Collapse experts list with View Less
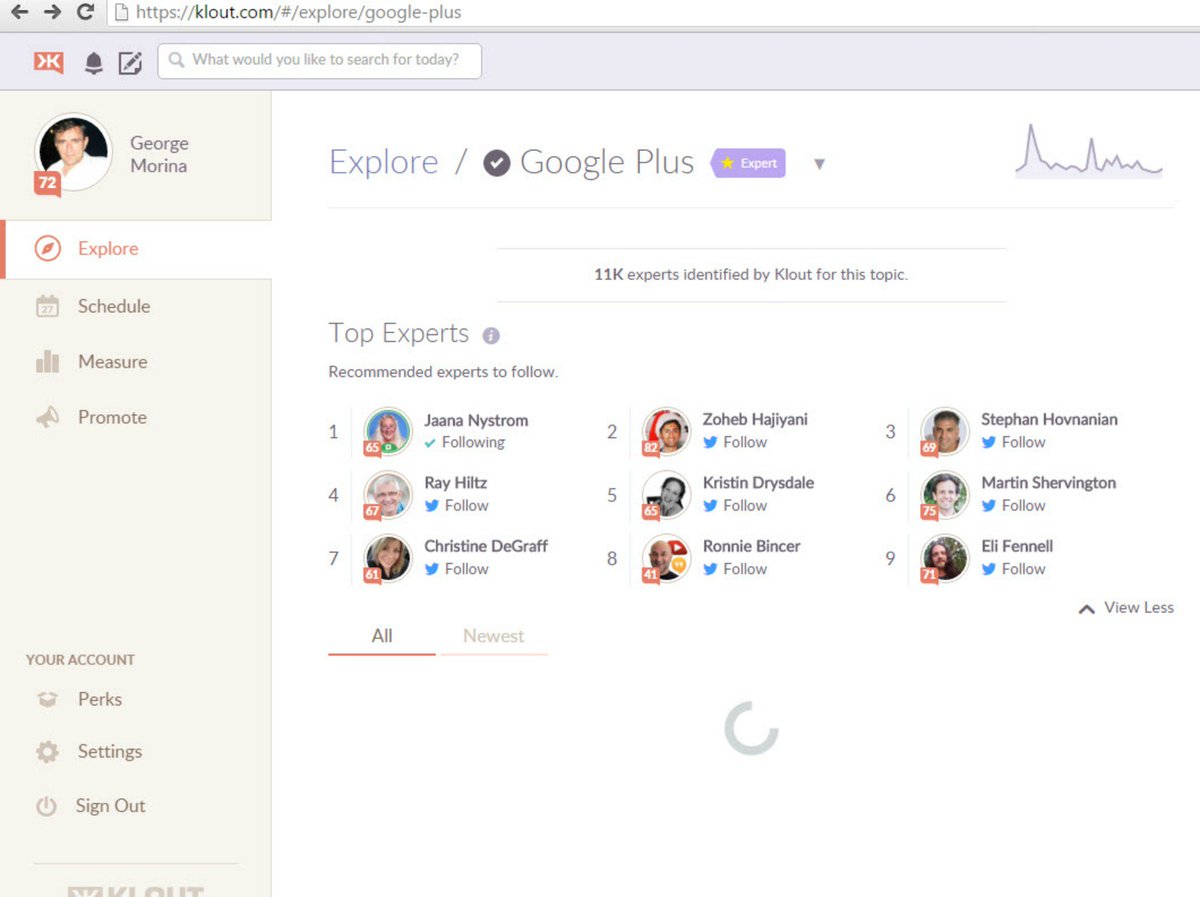The image size is (1200, 897). 1126,607
